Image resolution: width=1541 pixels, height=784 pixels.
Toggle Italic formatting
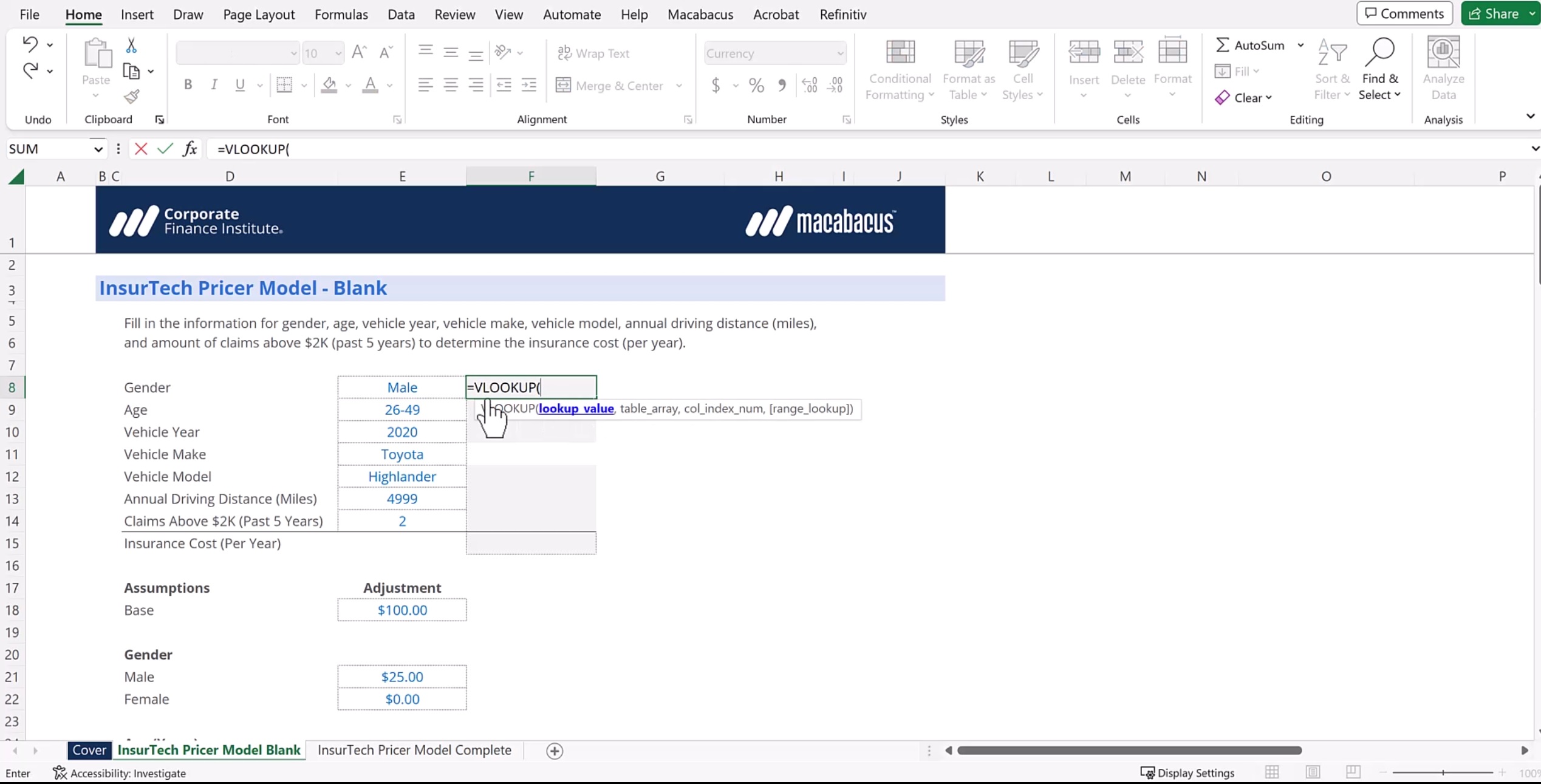(x=214, y=85)
